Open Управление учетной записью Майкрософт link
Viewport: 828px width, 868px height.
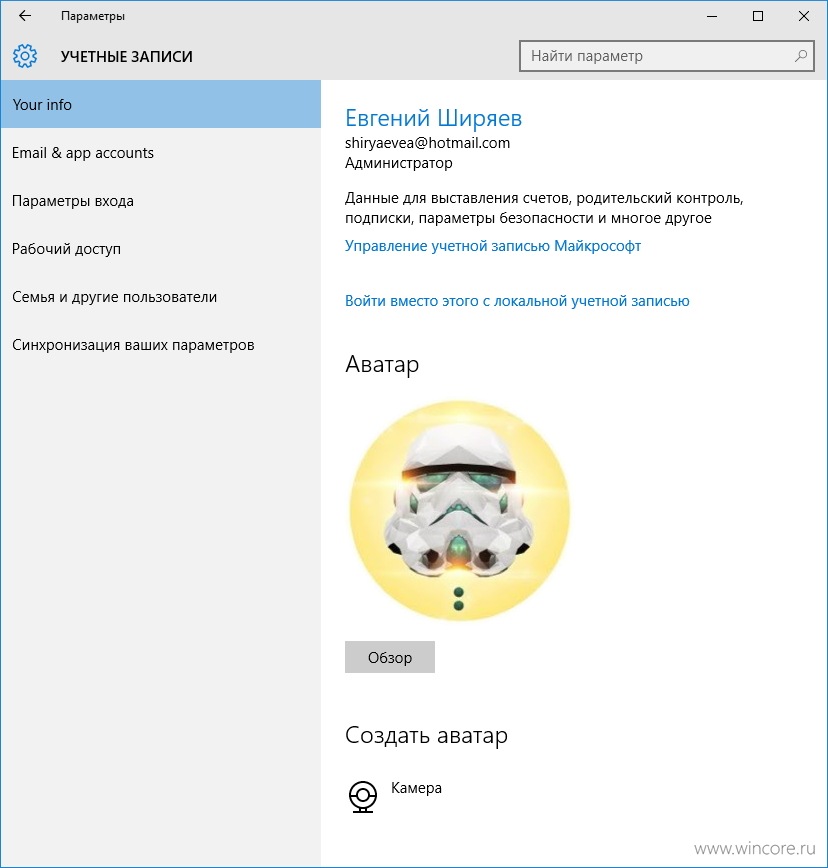493,246
